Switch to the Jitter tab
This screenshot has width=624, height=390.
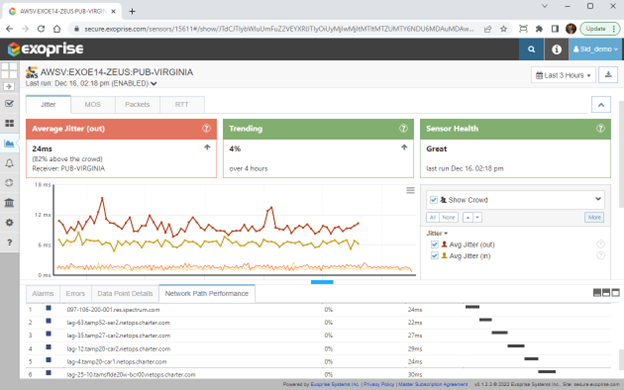[x=48, y=104]
